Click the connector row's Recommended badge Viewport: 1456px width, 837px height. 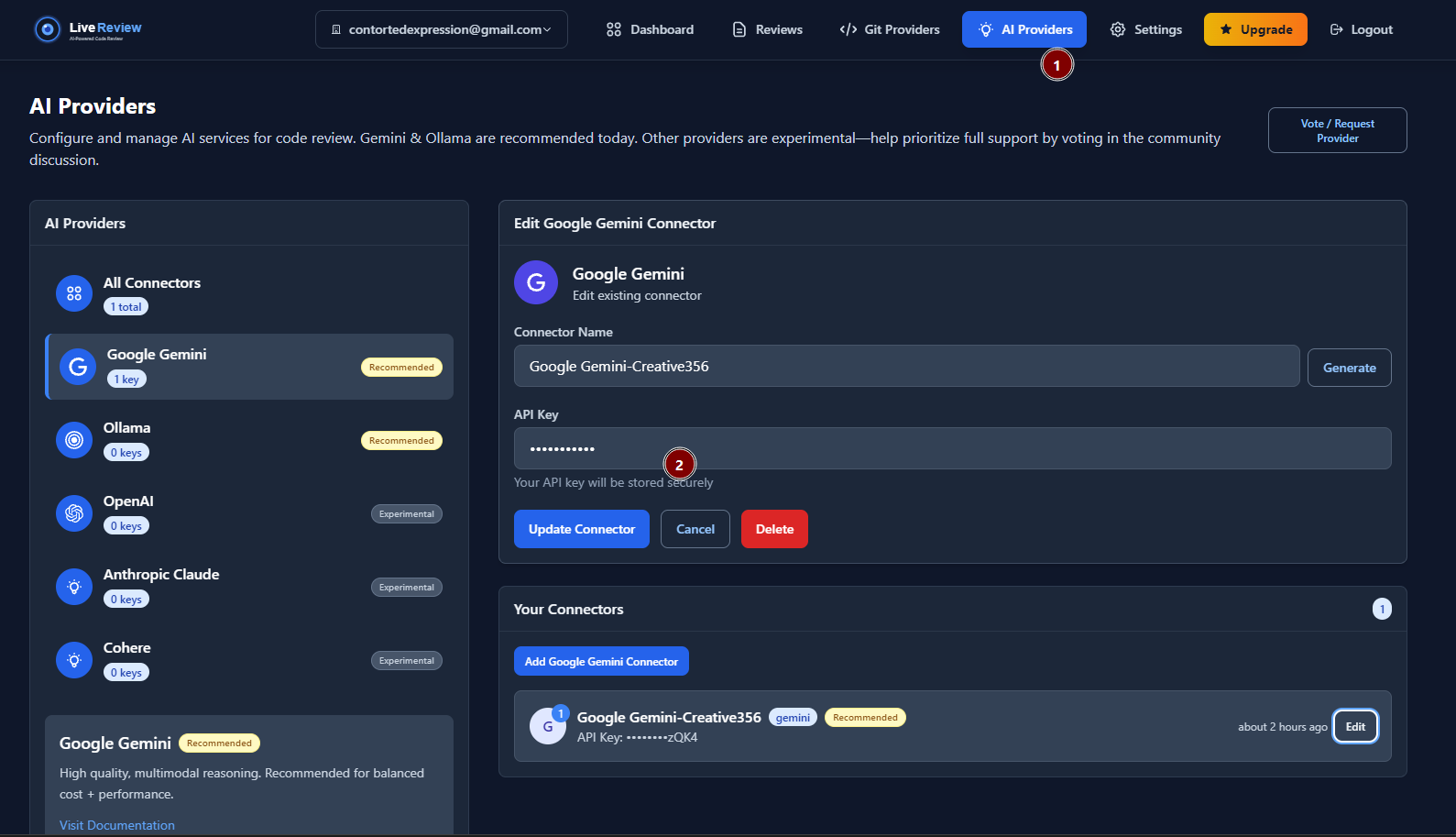(x=865, y=717)
